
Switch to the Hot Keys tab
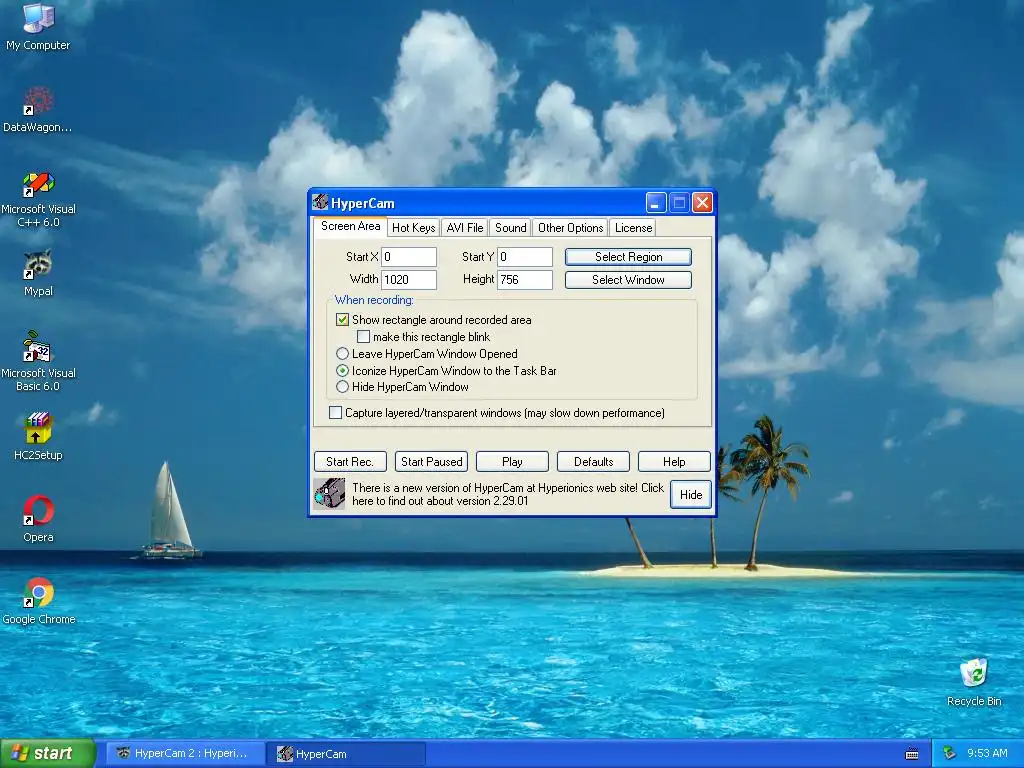click(x=413, y=228)
